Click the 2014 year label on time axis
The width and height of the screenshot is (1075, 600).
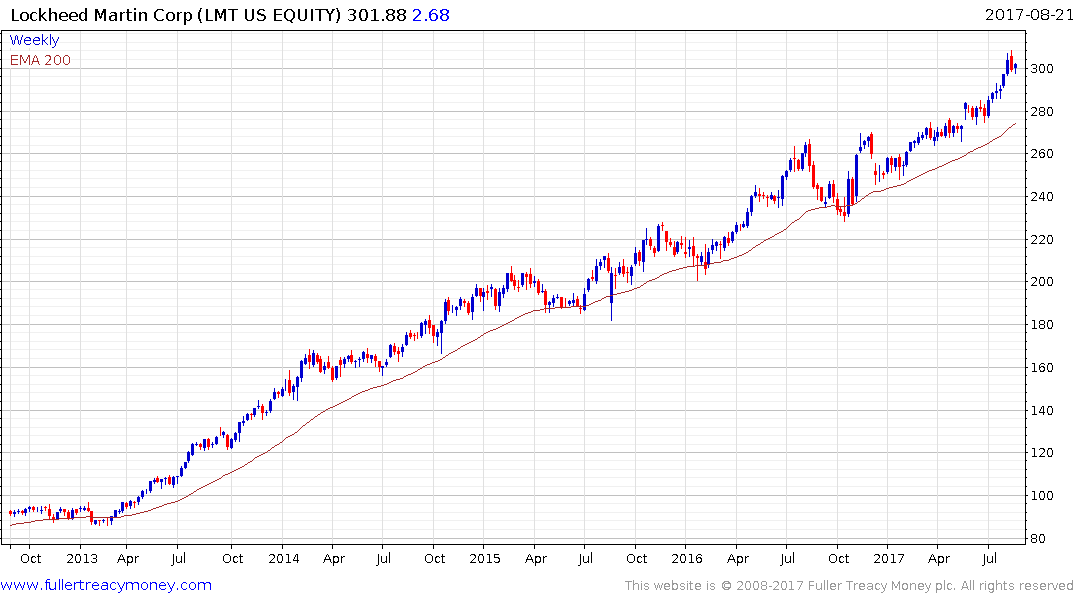[x=284, y=558]
